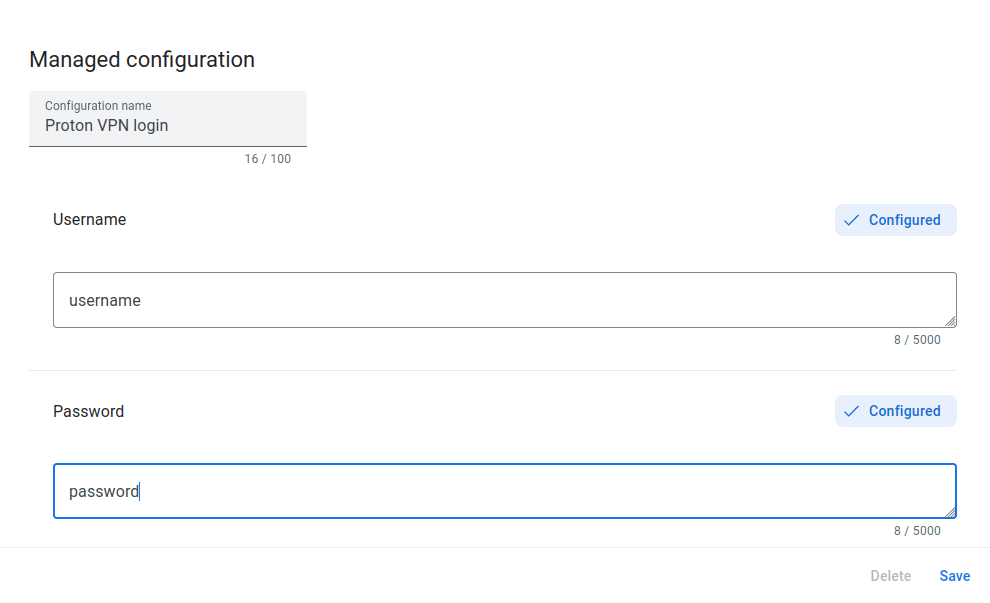The width and height of the screenshot is (990, 603).
Task: Click the 16 / 100 character counter
Action: [x=267, y=159]
